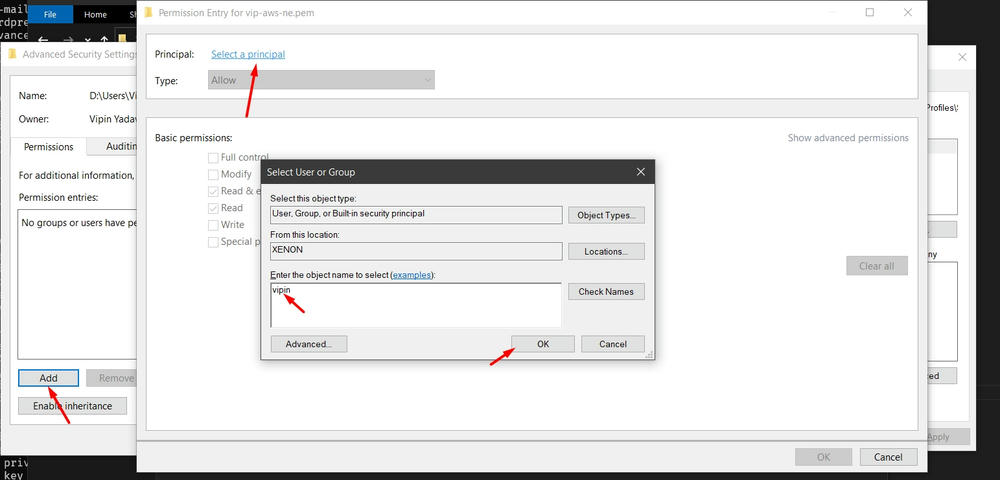This screenshot has height=480, width=1000.
Task: Click the Advanced button in Select User dialog
Action: (x=309, y=344)
